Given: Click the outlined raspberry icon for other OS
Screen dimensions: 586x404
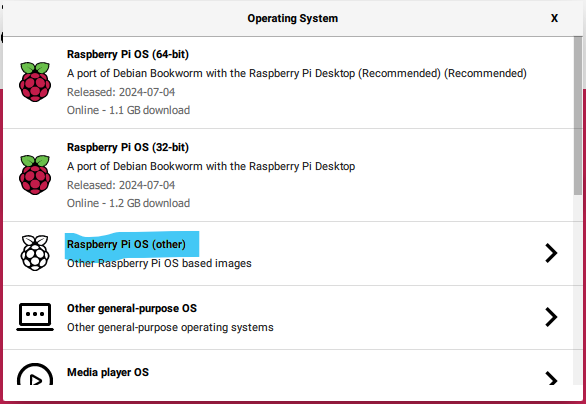Looking at the screenshot, I should tap(35, 253).
